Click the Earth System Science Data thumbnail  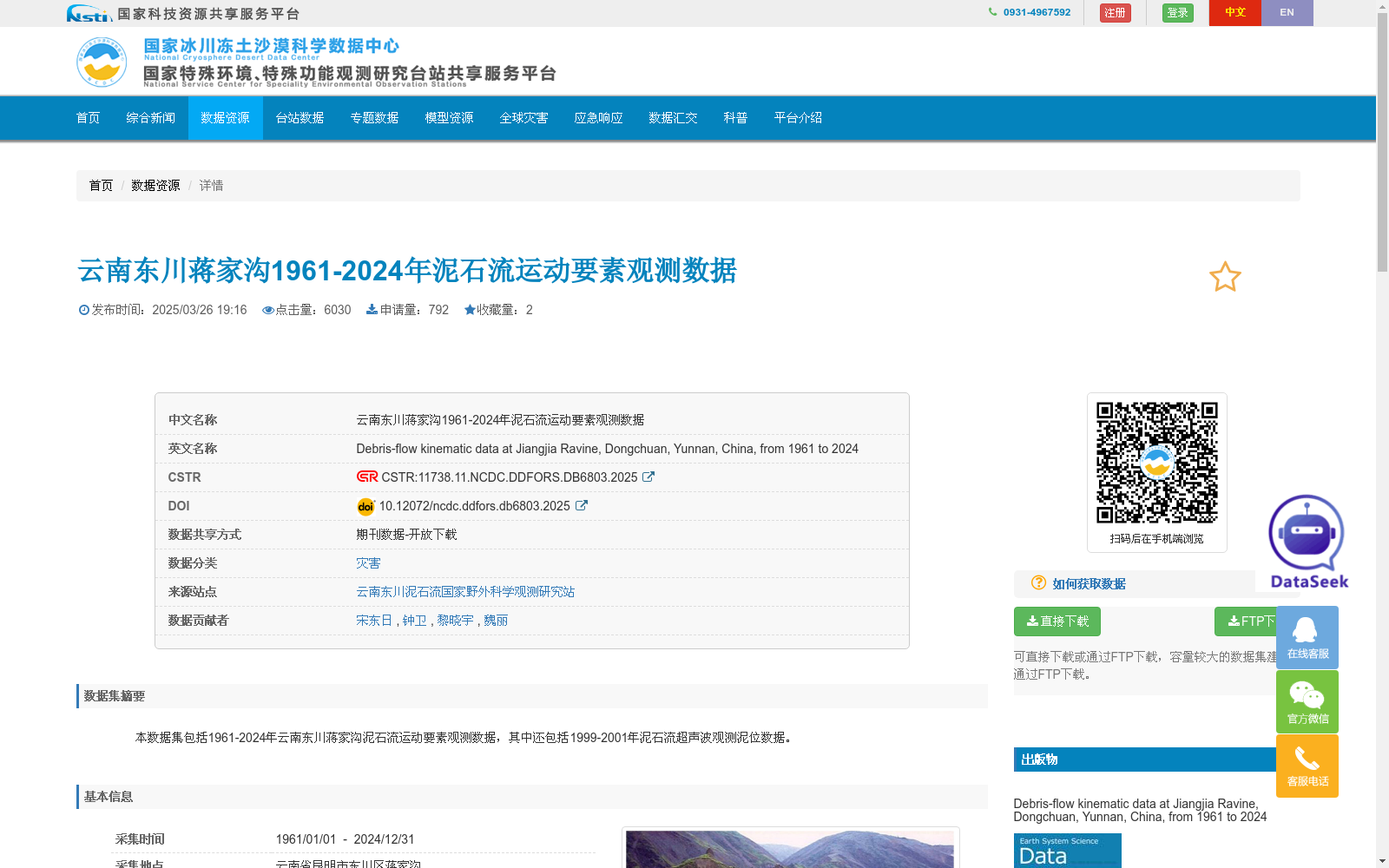tap(1068, 851)
